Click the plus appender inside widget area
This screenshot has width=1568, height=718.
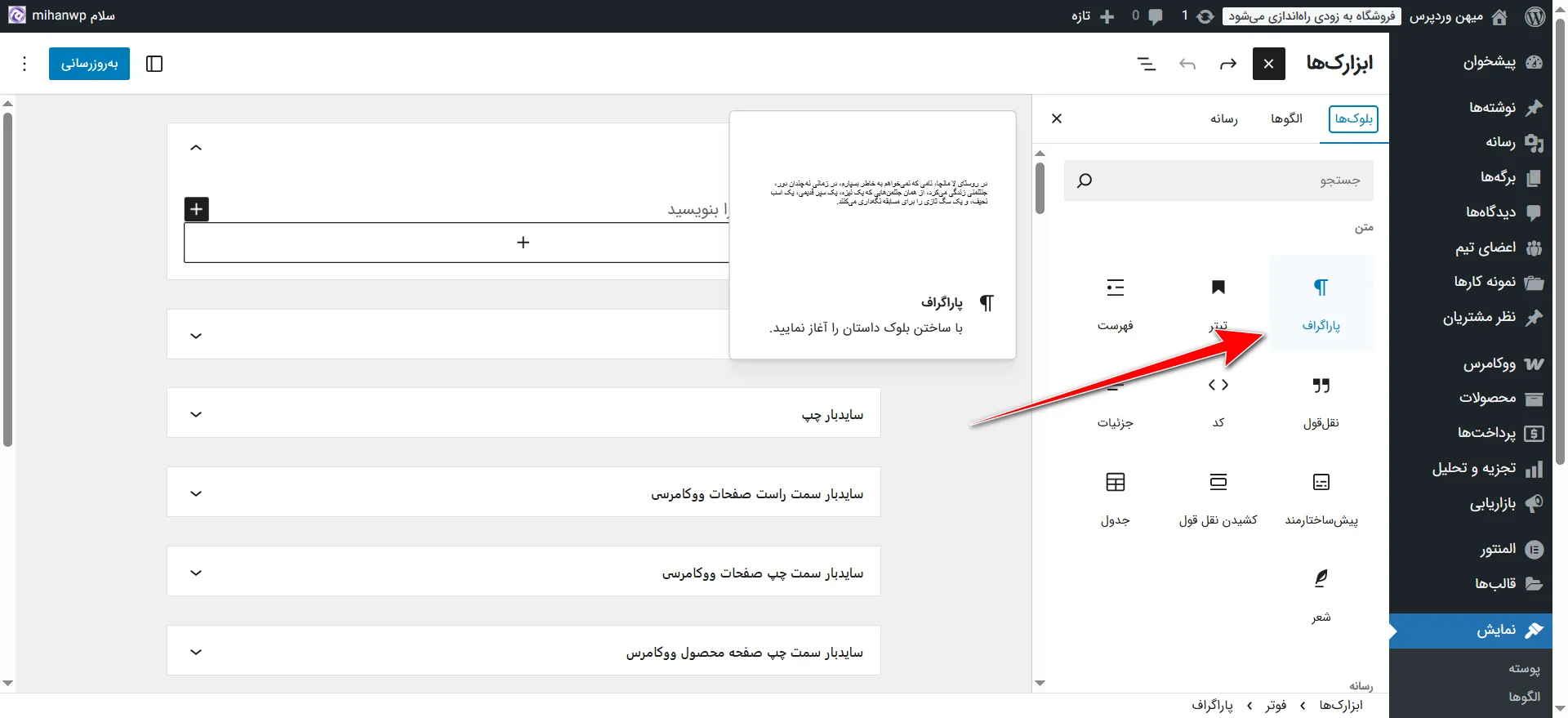523,243
